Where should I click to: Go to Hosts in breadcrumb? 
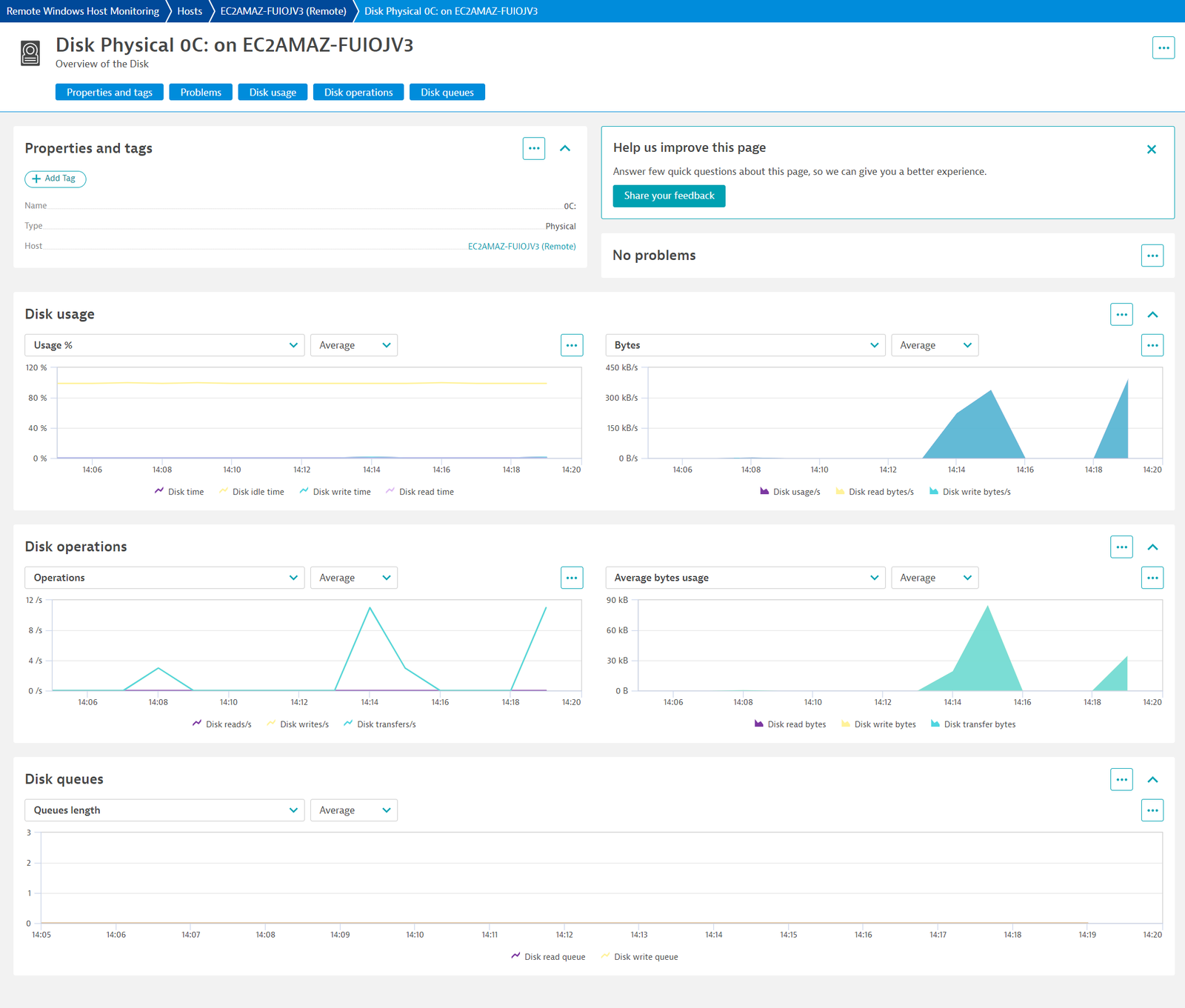pyautogui.click(x=190, y=11)
